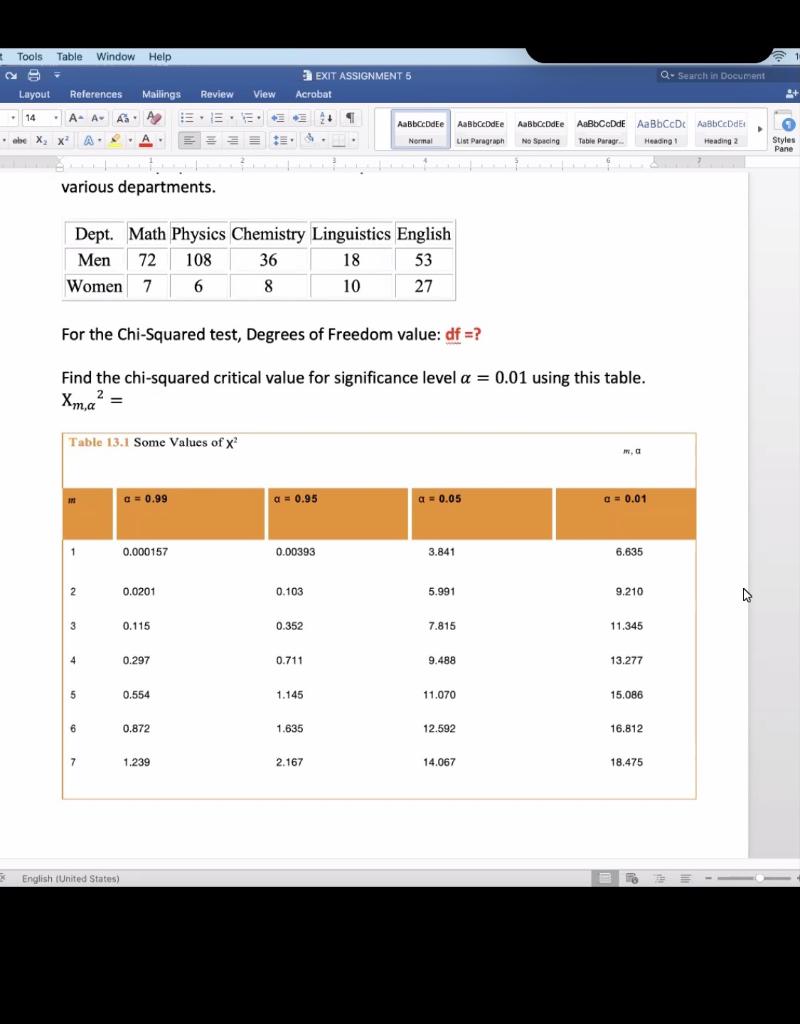Show paragraph marks with the ¶ icon
Viewport: 800px width, 1024px height.
click(x=350, y=119)
